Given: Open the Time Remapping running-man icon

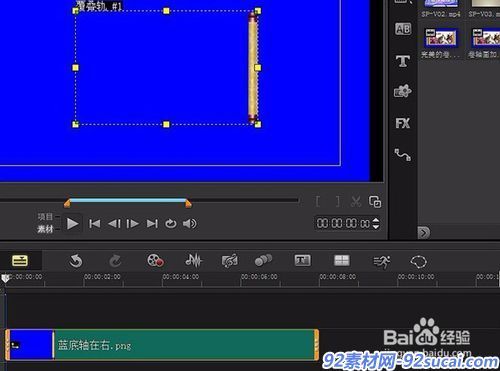Looking at the screenshot, I should (382, 261).
